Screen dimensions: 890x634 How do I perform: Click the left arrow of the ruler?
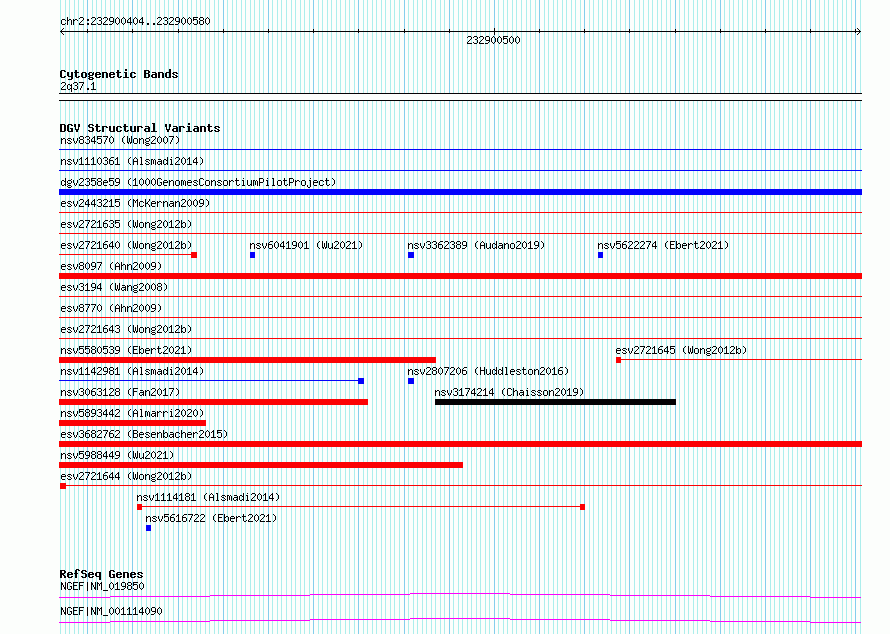click(x=62, y=32)
